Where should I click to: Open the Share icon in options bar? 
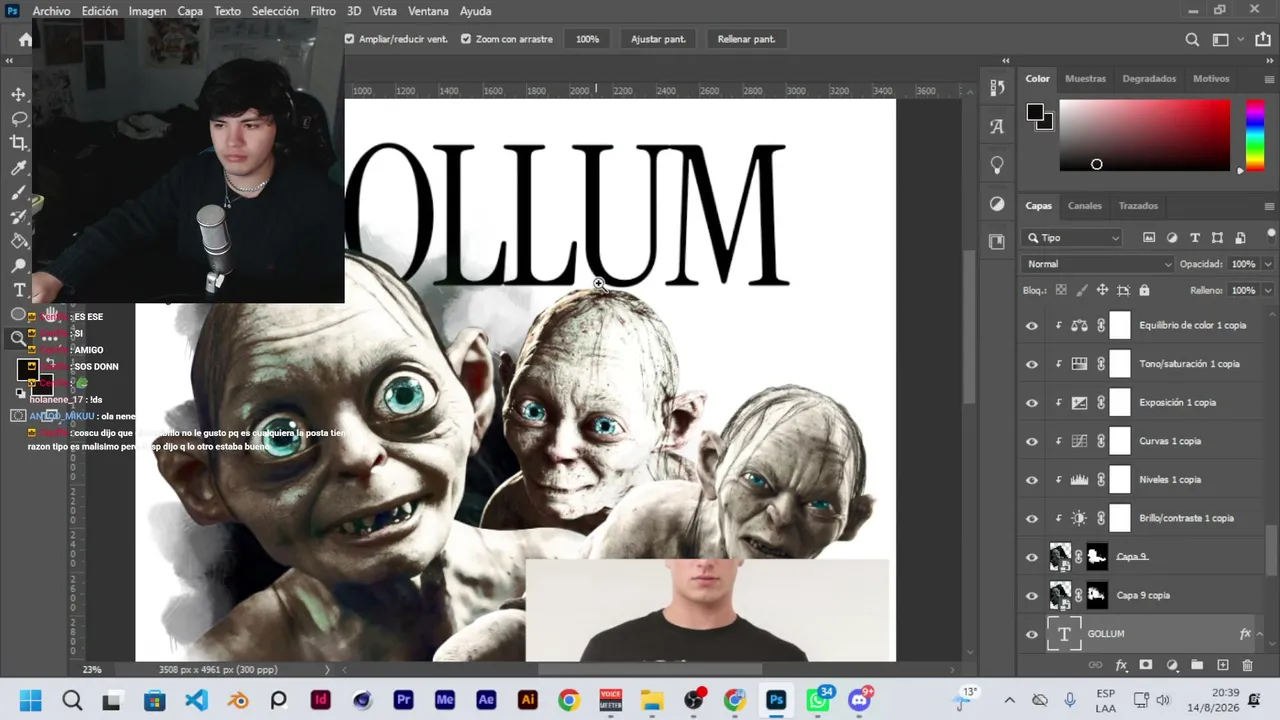[x=1264, y=39]
